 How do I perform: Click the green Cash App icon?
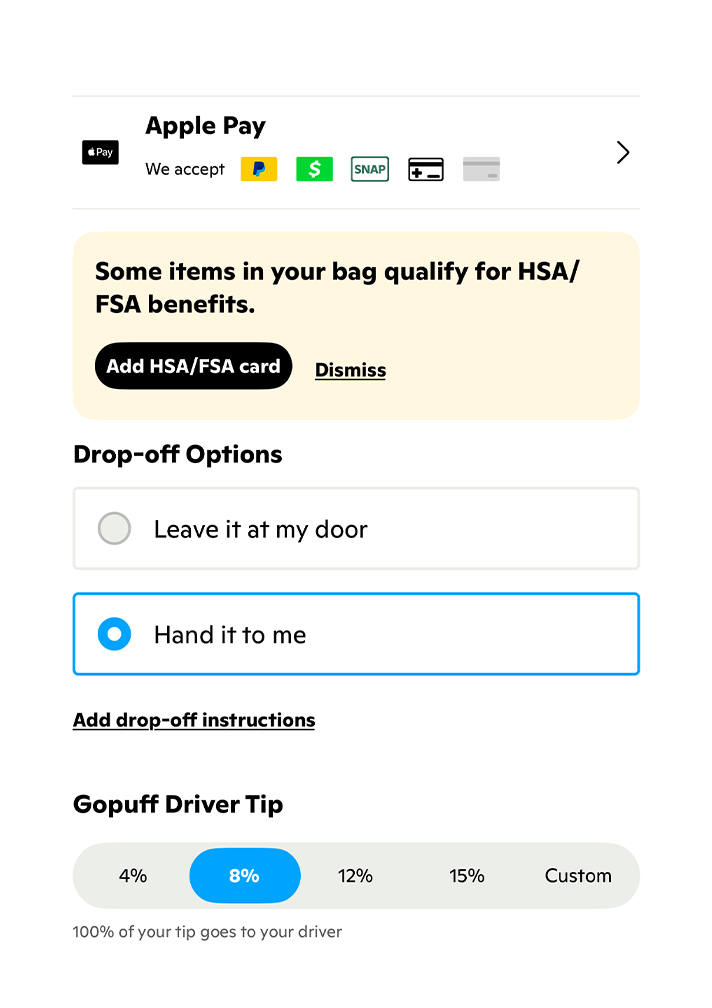coord(314,169)
